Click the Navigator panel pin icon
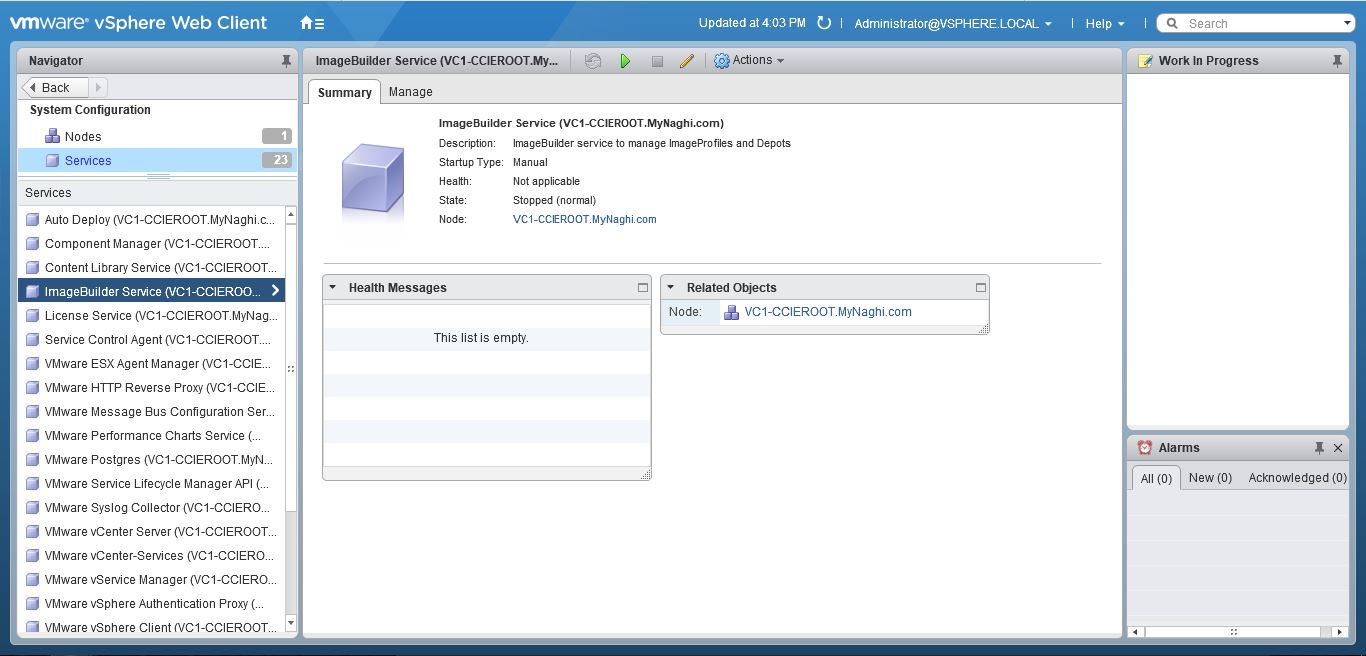The image size is (1366, 656). point(287,61)
